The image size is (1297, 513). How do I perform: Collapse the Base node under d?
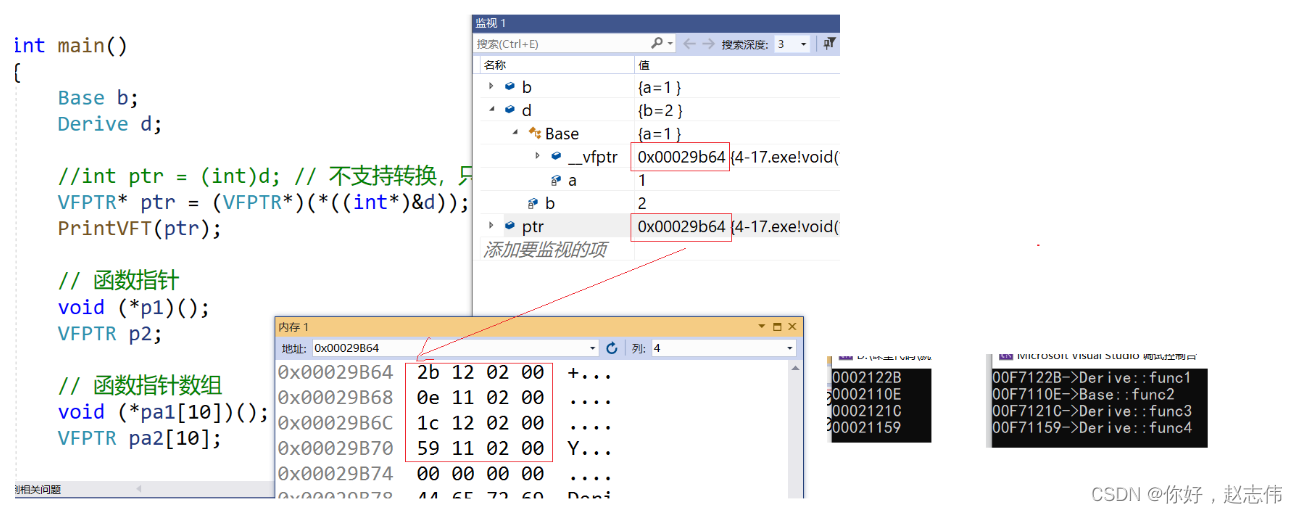(515, 133)
